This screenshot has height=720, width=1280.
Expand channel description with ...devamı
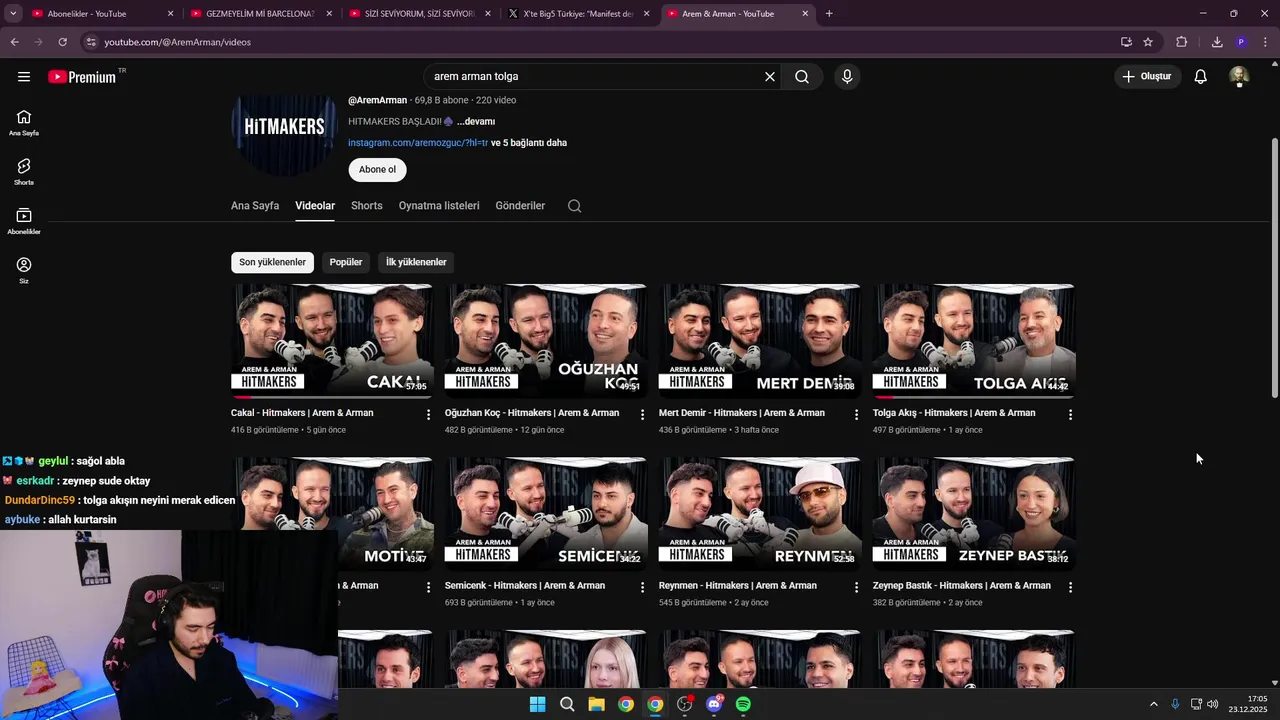click(x=476, y=121)
